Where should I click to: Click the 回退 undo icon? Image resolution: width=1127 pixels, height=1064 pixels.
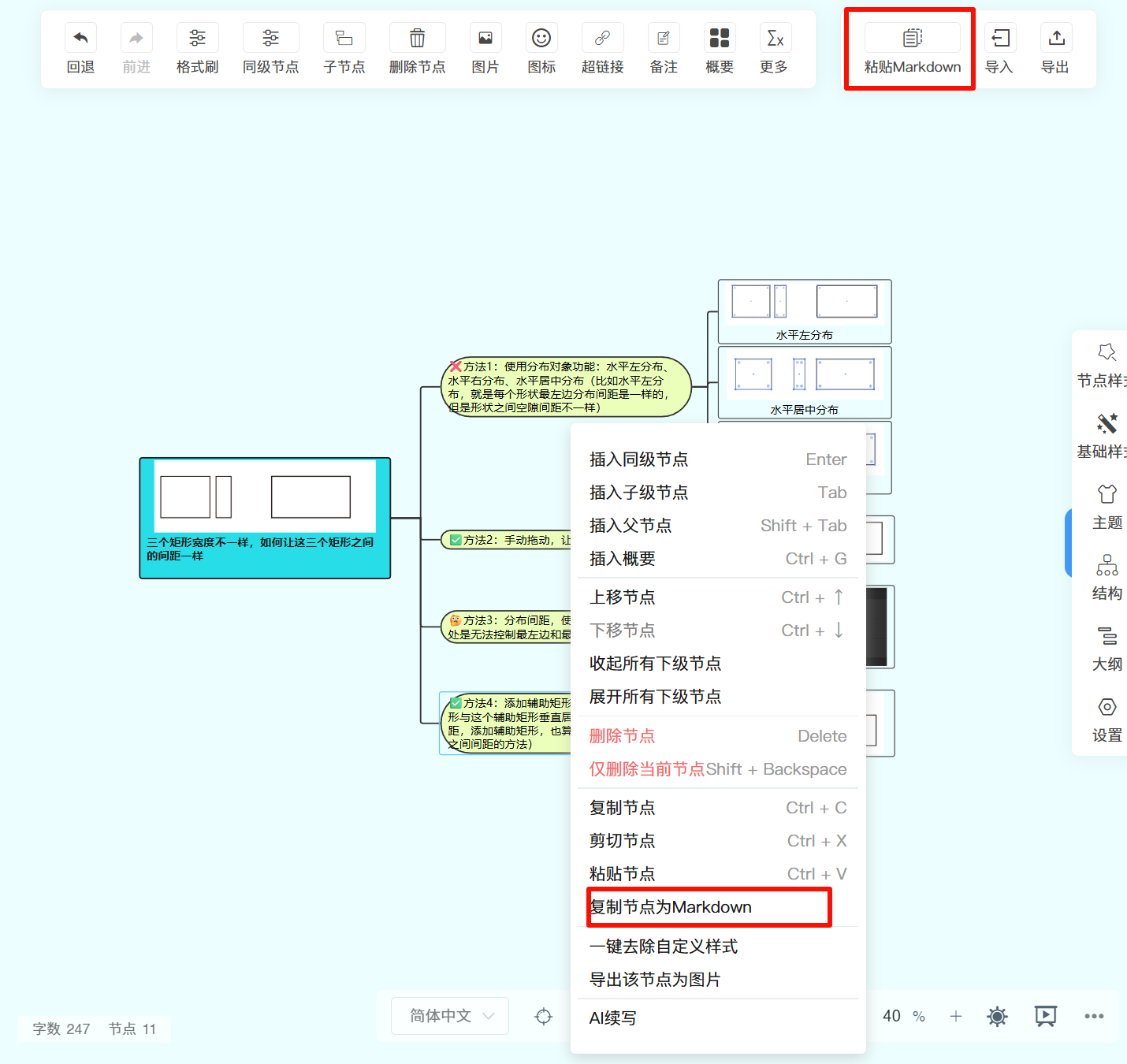click(x=80, y=38)
